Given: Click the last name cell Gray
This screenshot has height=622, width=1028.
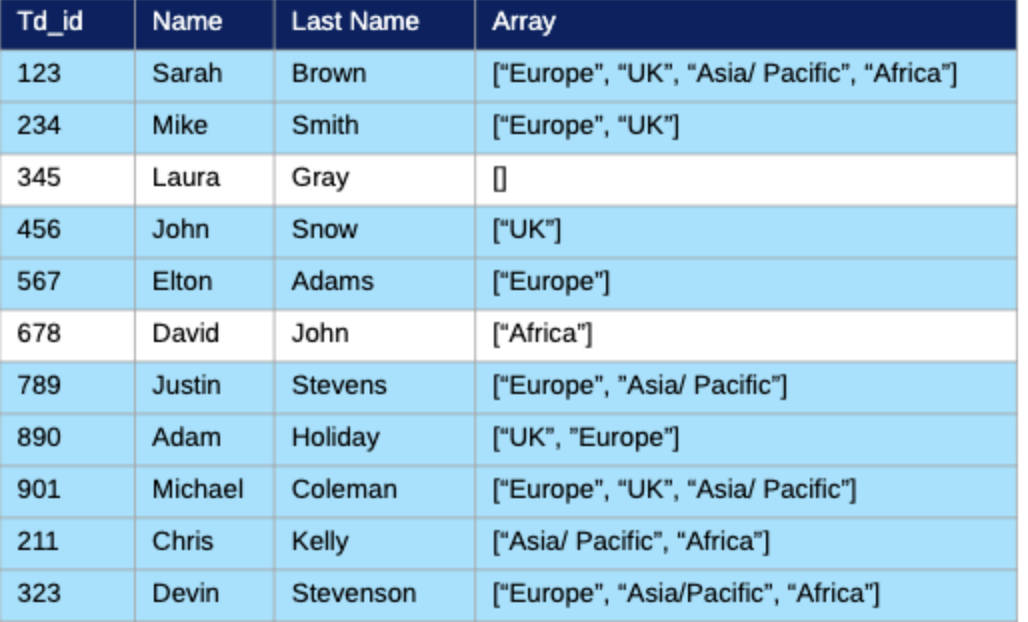Looking at the screenshot, I should pos(320,178).
